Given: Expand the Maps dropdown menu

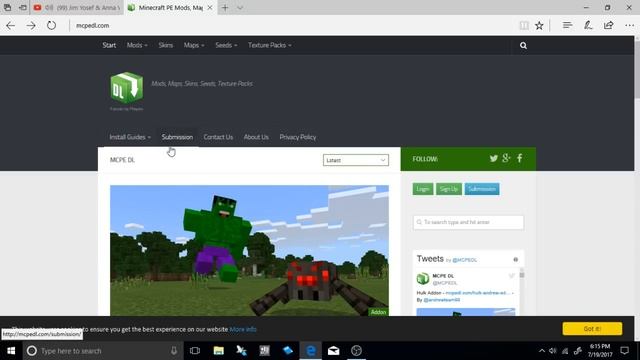Looking at the screenshot, I should coord(194,45).
